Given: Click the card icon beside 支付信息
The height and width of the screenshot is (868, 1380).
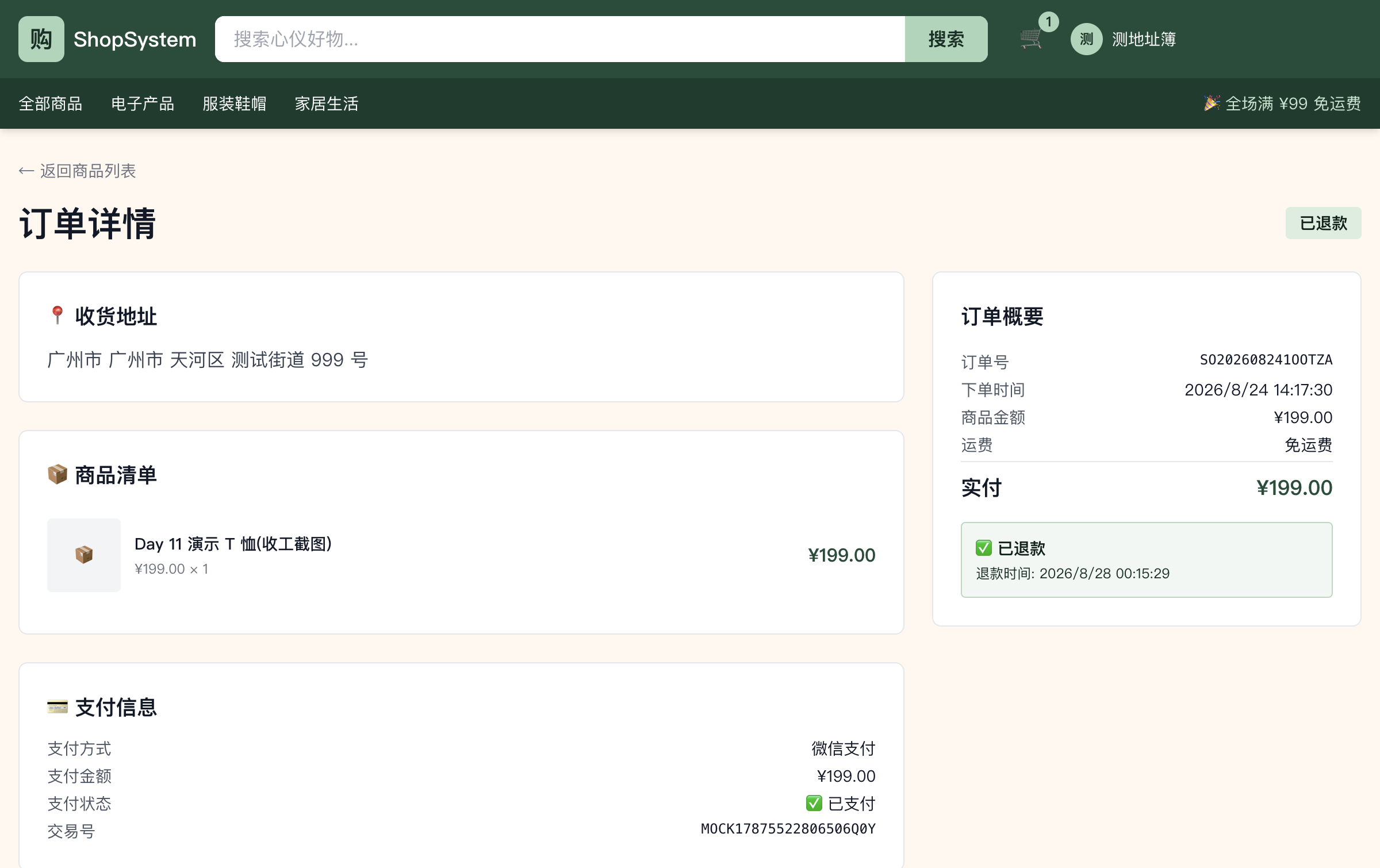Looking at the screenshot, I should (57, 706).
